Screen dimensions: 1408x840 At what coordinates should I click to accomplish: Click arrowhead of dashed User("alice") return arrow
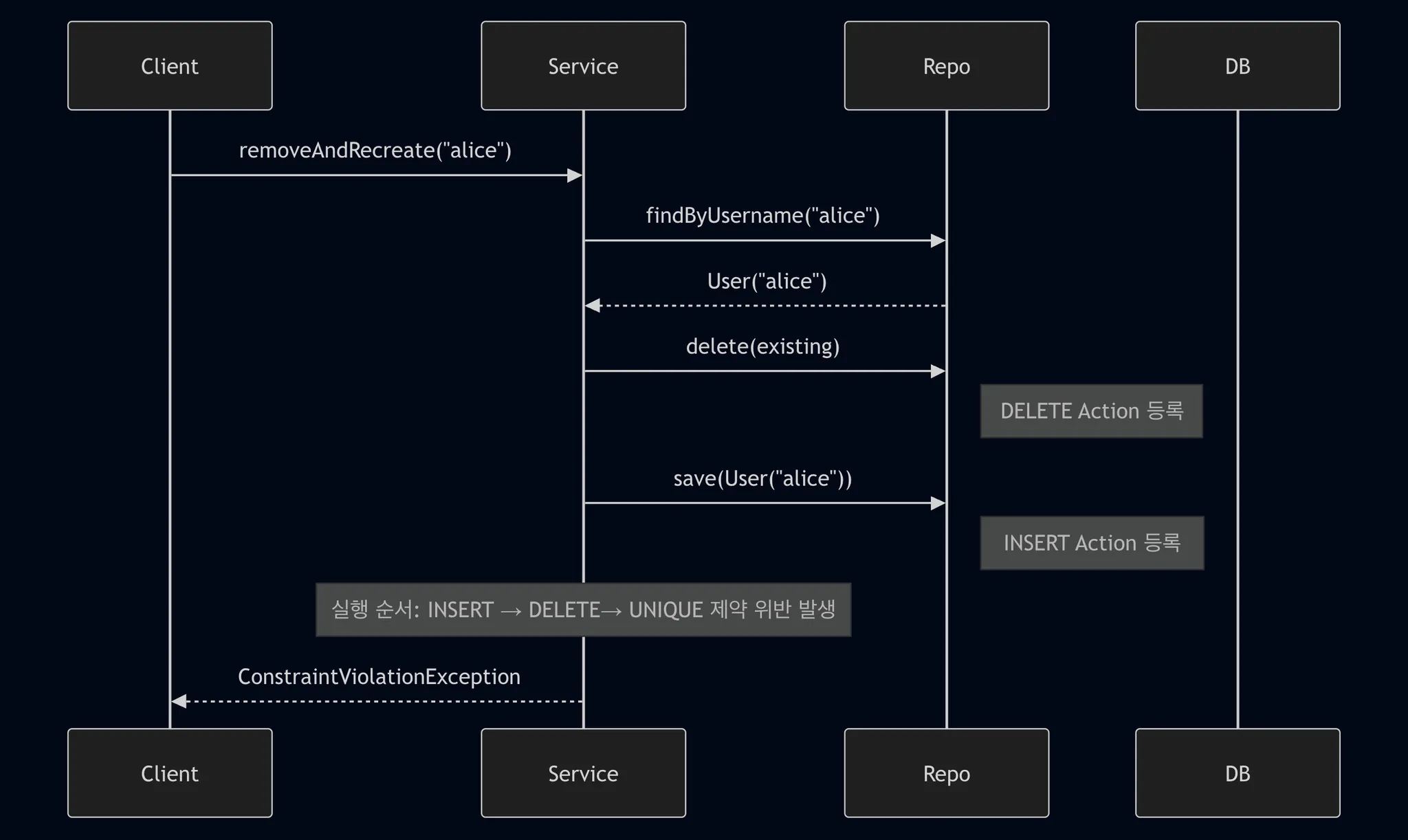tap(593, 305)
